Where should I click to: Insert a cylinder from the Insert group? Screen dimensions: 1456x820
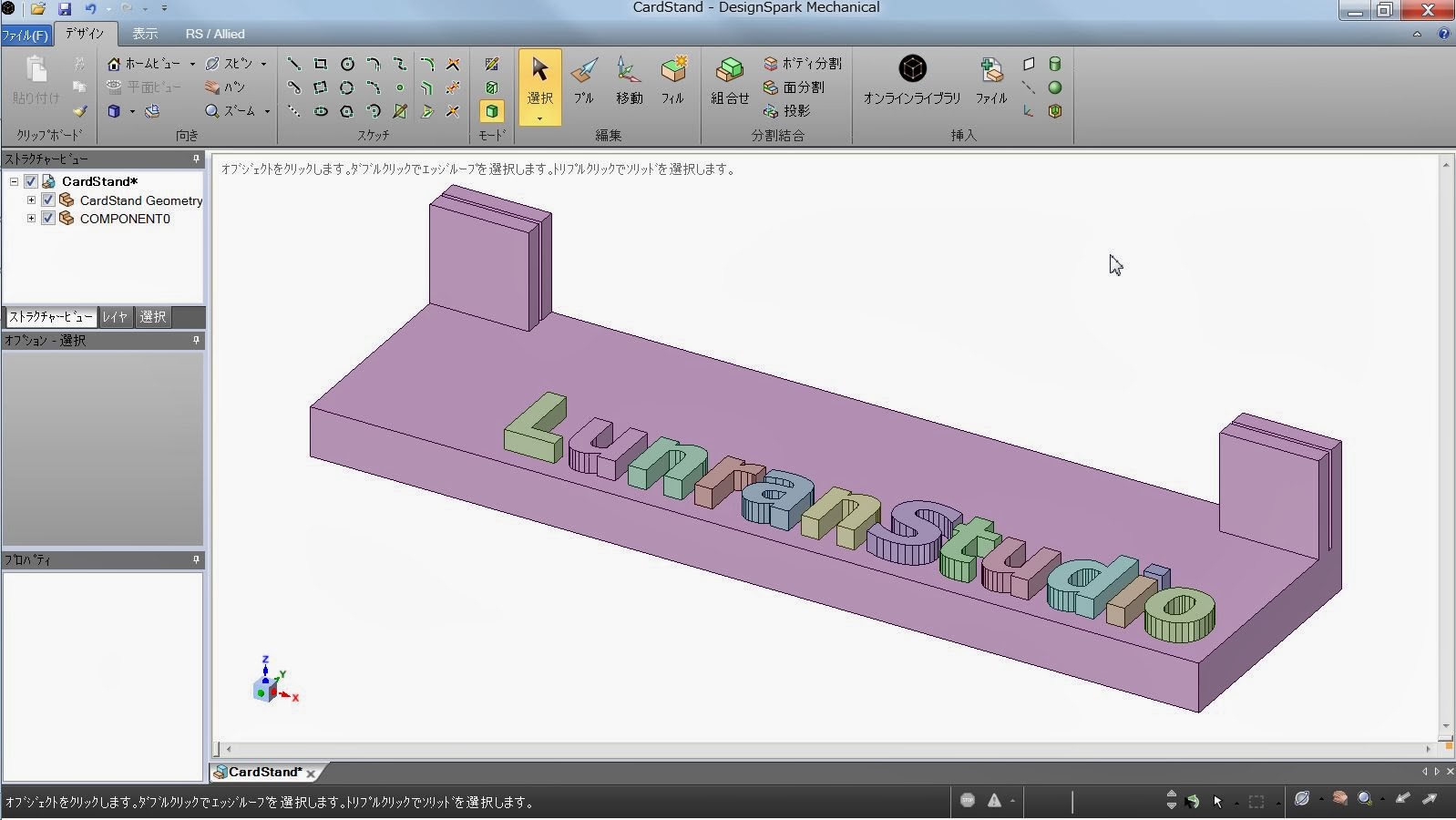click(x=1055, y=64)
